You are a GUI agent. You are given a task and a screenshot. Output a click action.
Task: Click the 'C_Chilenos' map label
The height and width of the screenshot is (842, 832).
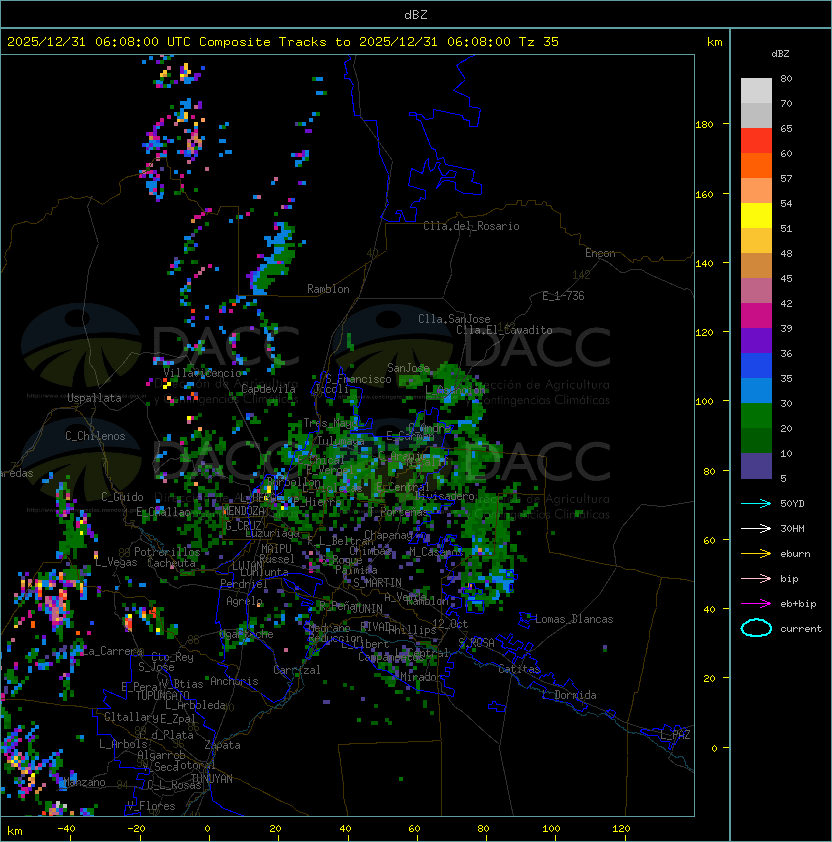tap(95, 436)
